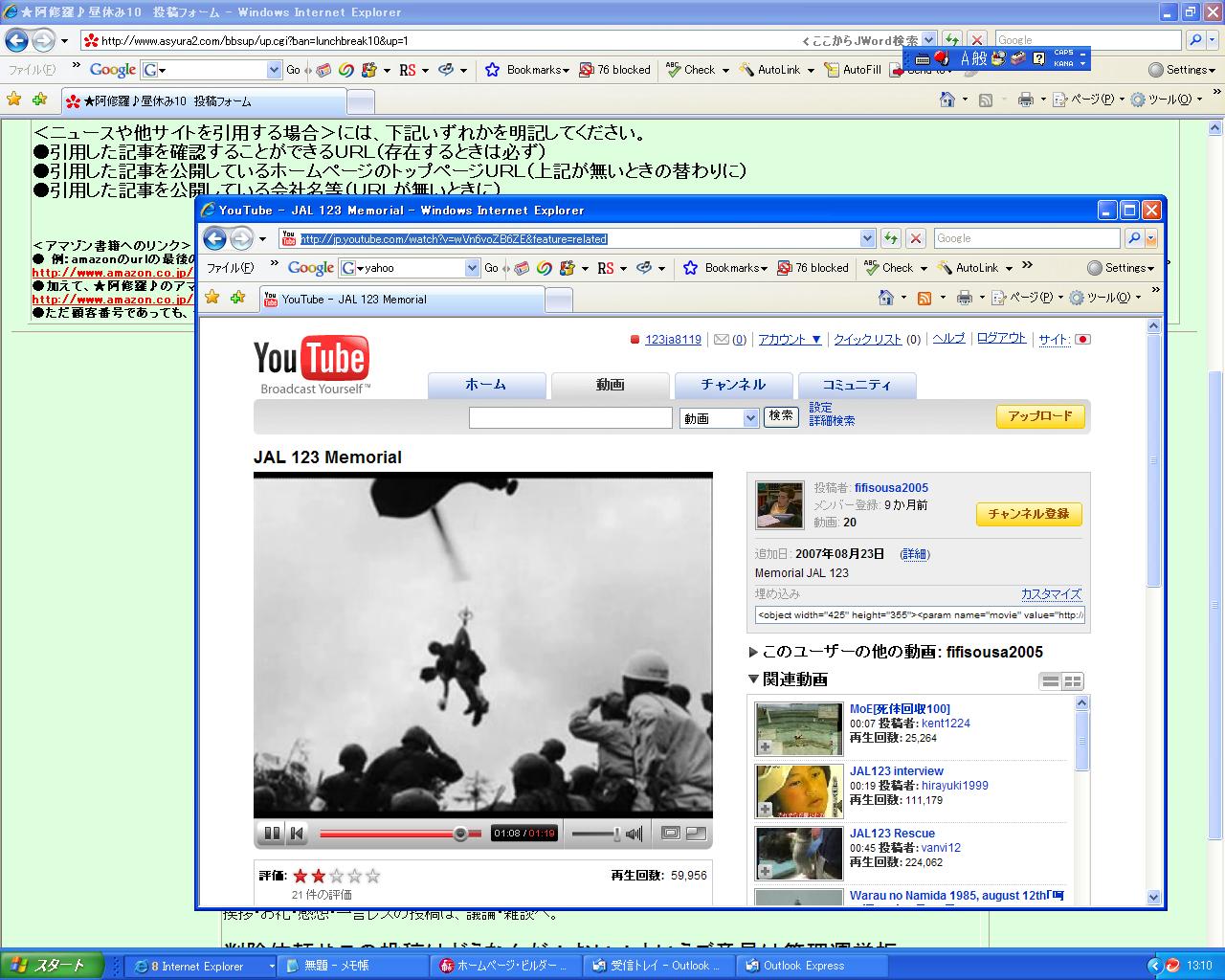Open Favorites Center star in YouTube window

point(212,298)
